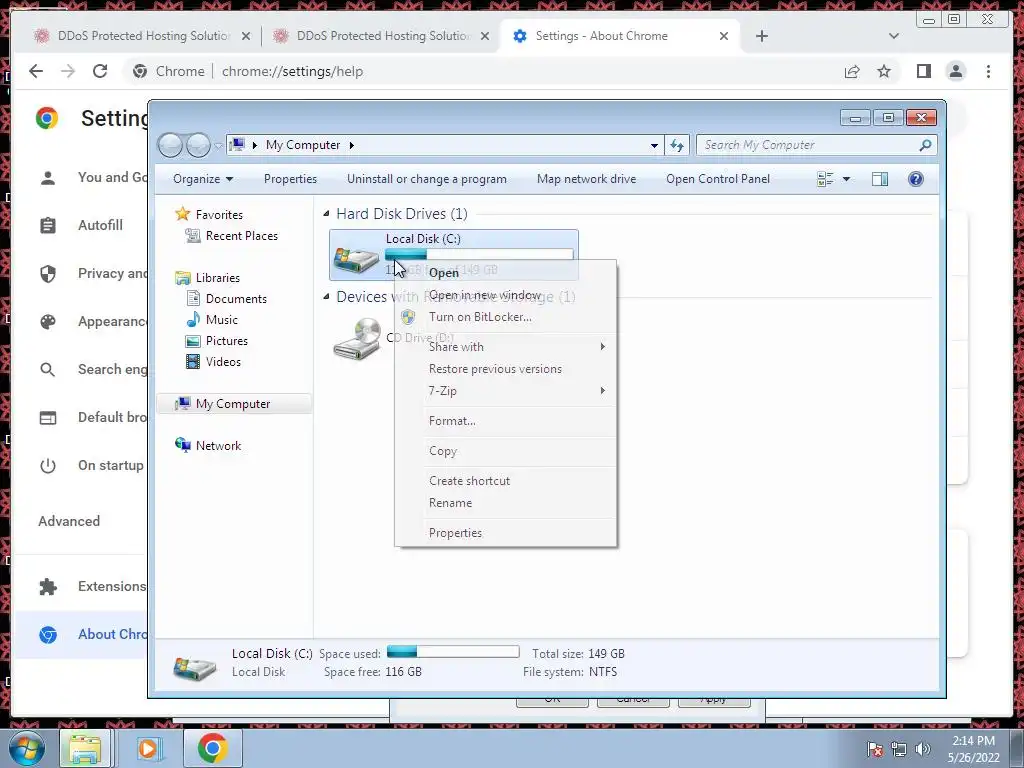Collapse the Hard Disk Drives group
Viewport: 1024px width, 768px height.
327,214
